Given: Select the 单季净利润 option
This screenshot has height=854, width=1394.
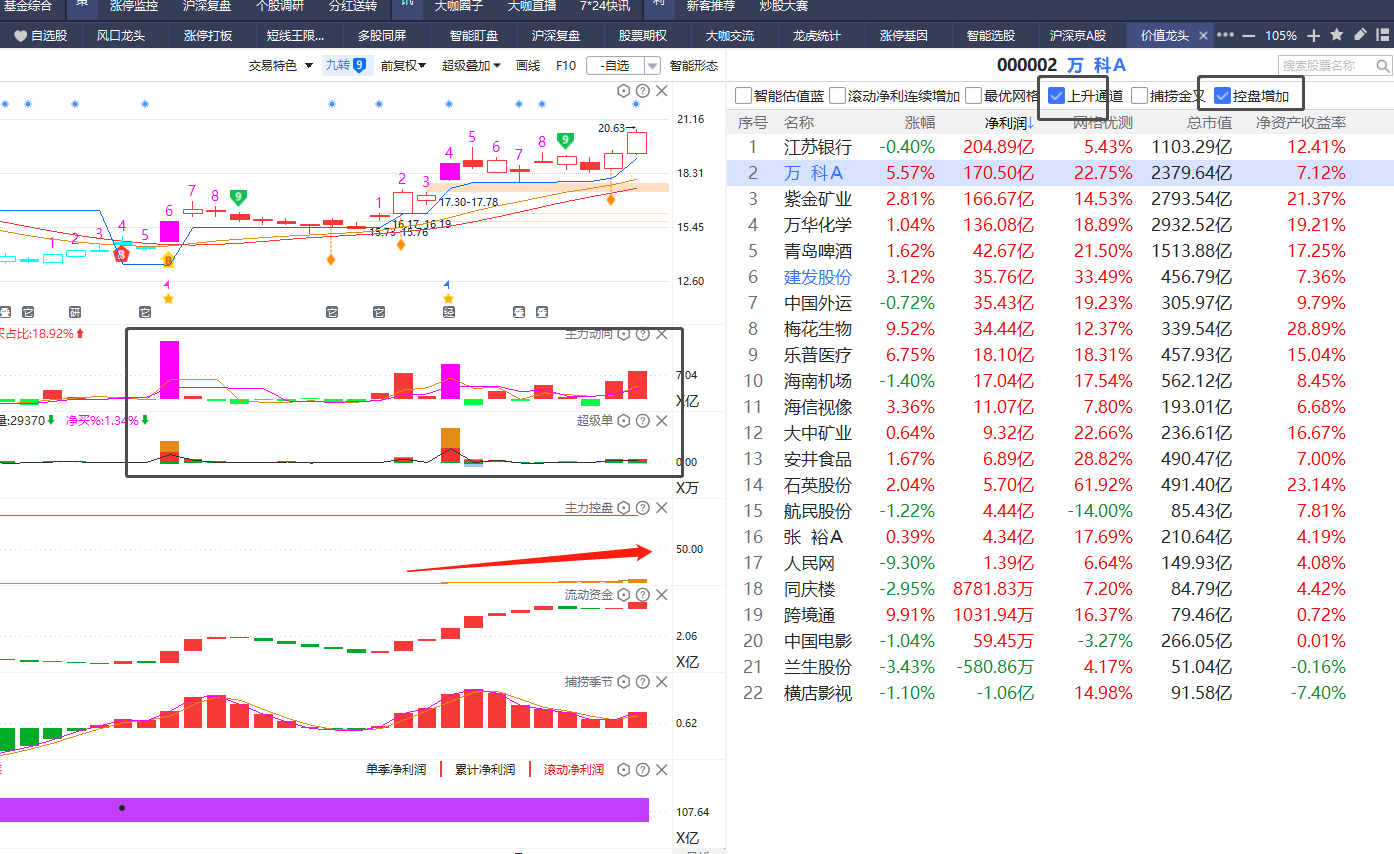Looking at the screenshot, I should pyautogui.click(x=396, y=770).
